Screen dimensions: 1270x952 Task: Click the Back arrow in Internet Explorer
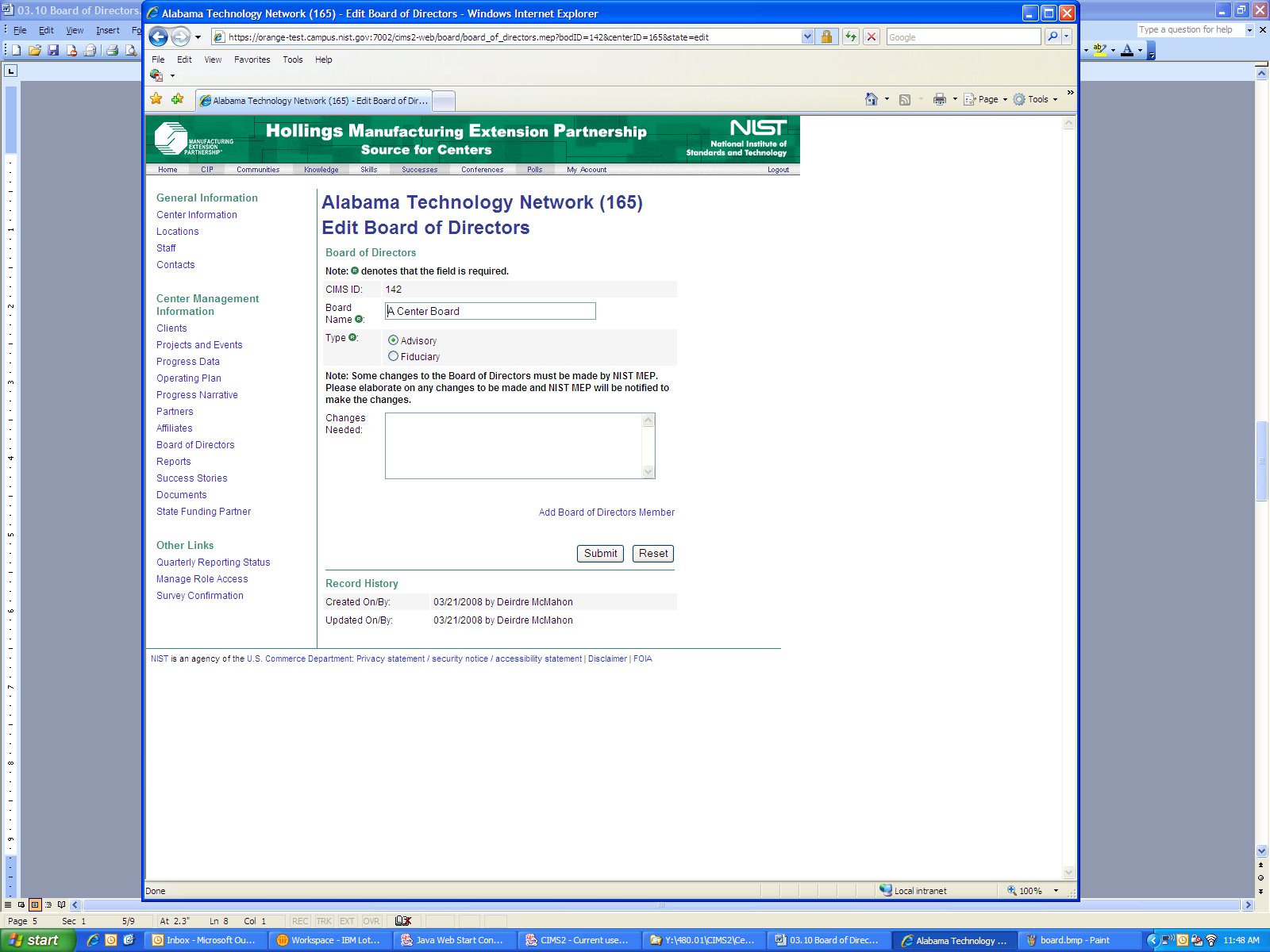[159, 36]
